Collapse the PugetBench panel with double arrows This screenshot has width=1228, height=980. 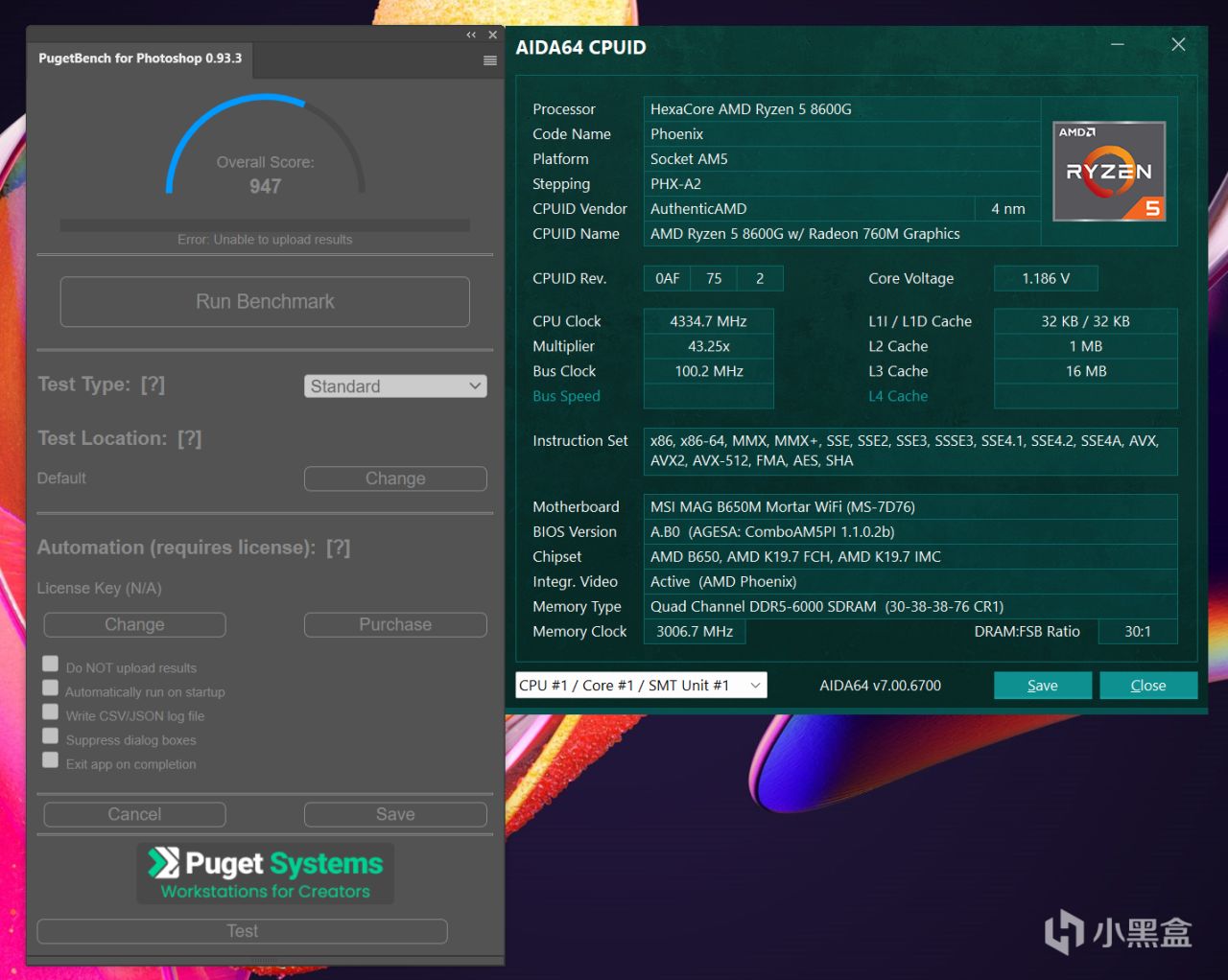(471, 35)
